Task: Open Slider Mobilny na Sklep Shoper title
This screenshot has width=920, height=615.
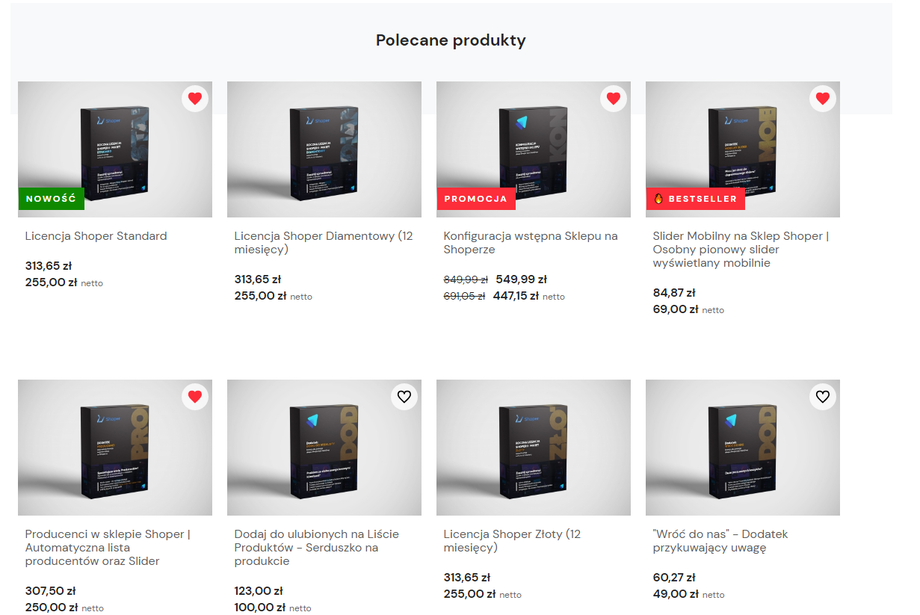Action: (740, 249)
